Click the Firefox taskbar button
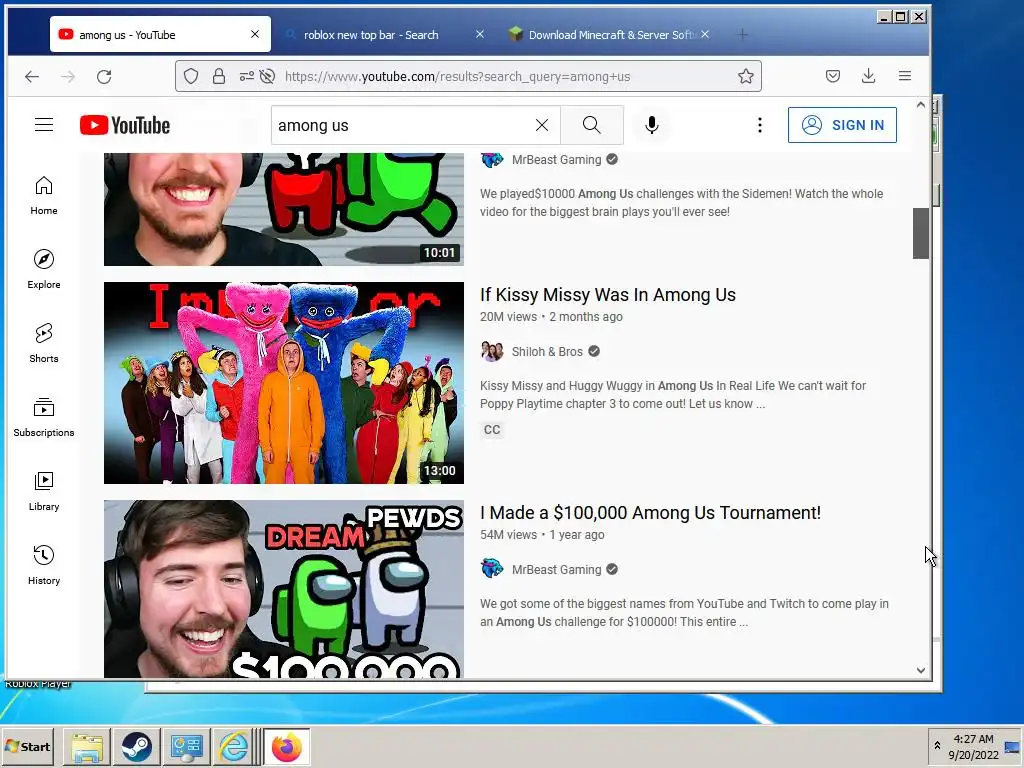 (286, 747)
